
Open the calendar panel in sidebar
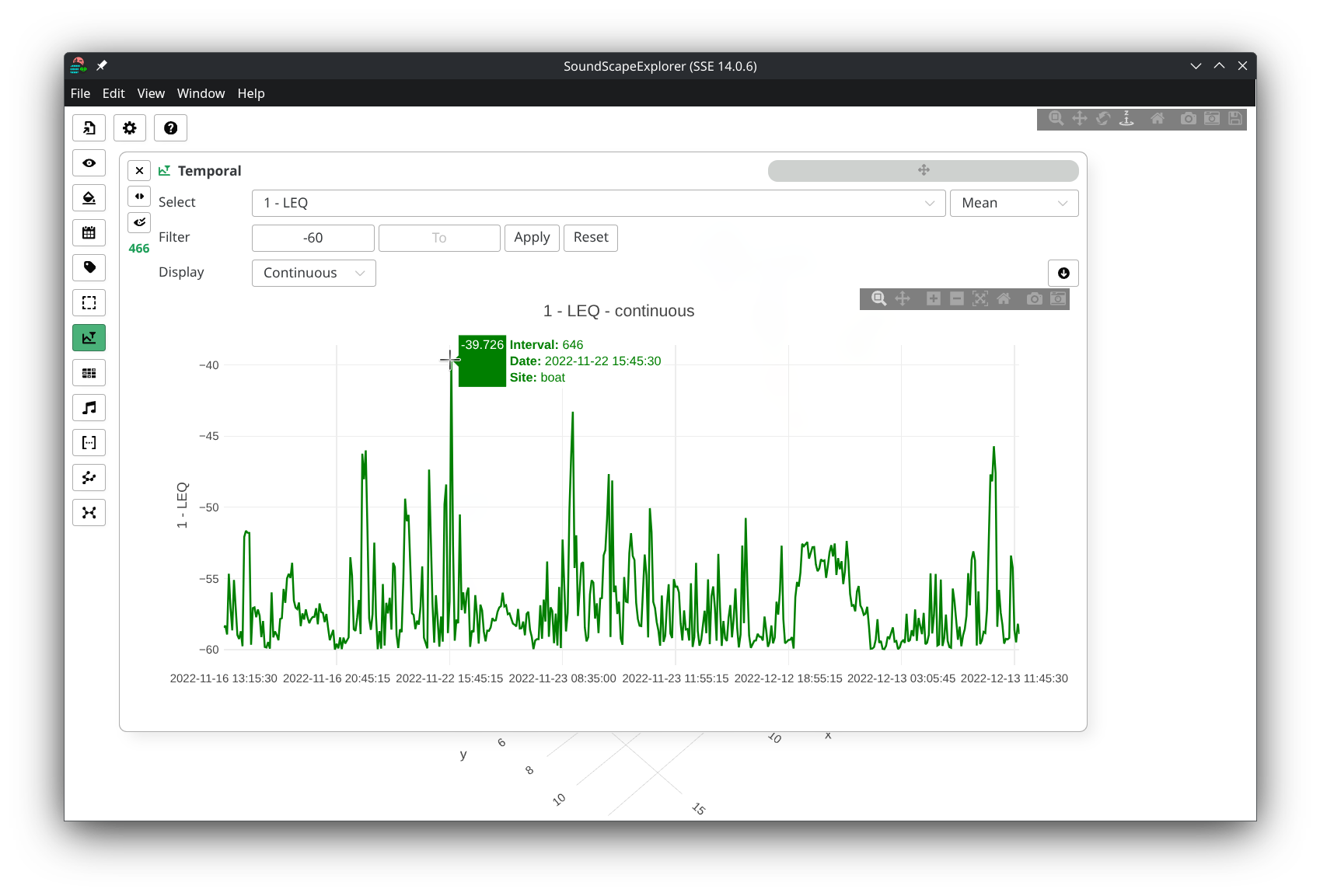point(89,233)
